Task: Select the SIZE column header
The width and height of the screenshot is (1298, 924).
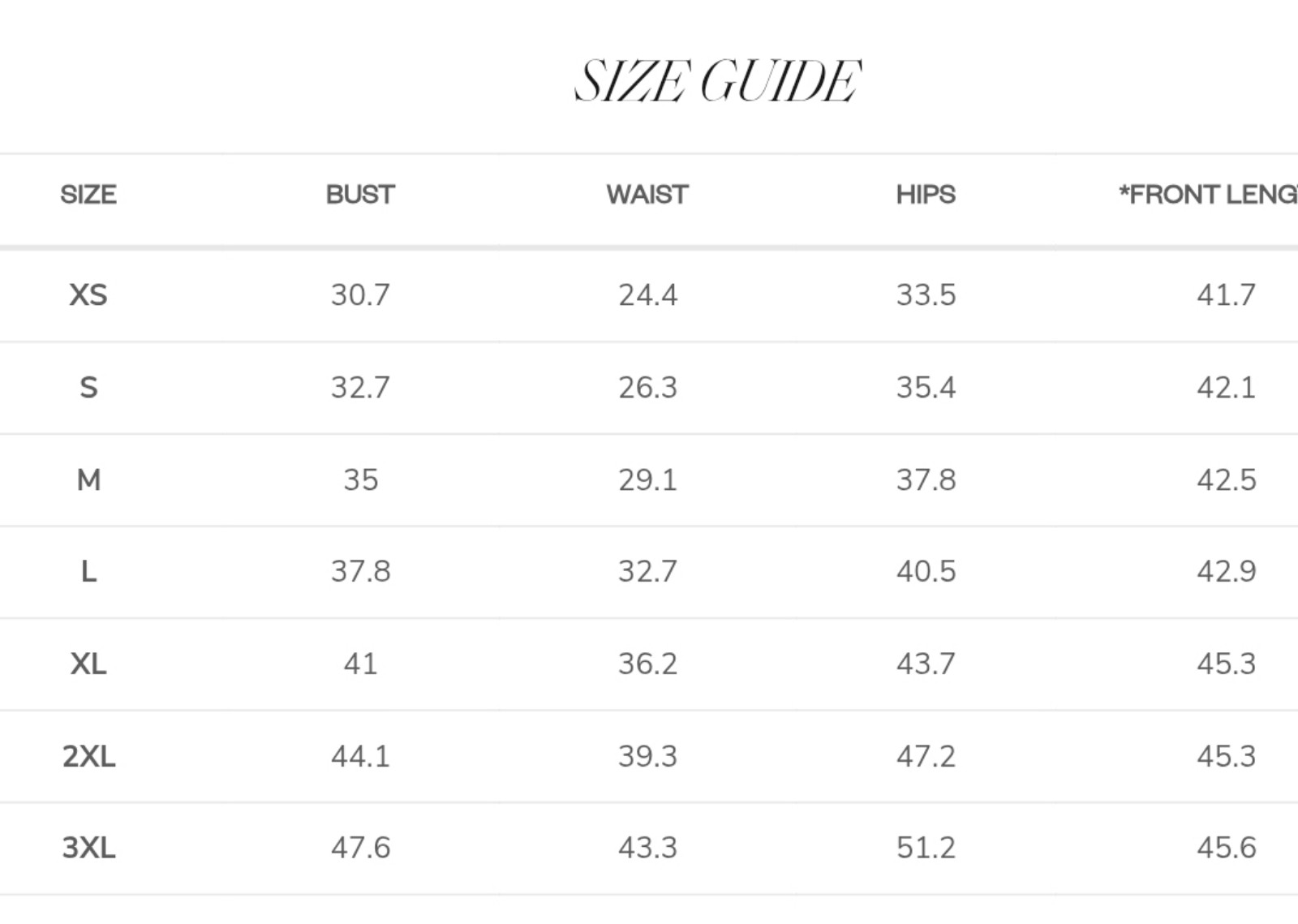Action: pos(88,195)
